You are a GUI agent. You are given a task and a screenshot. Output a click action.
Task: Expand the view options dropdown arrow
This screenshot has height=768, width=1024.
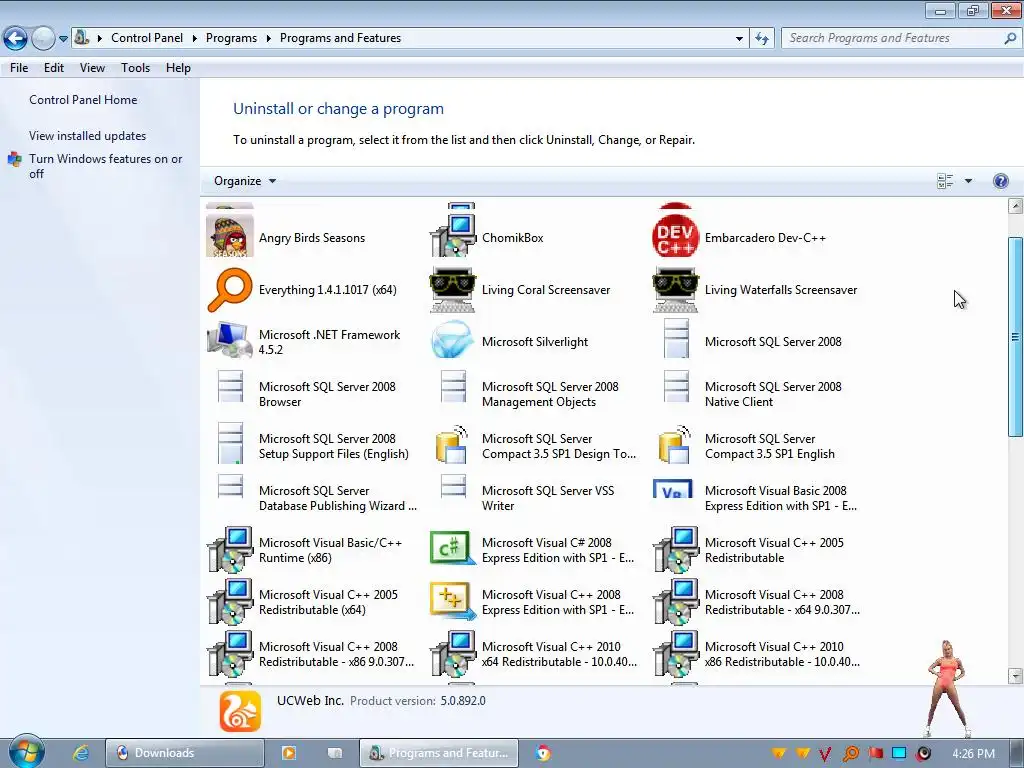tap(968, 181)
